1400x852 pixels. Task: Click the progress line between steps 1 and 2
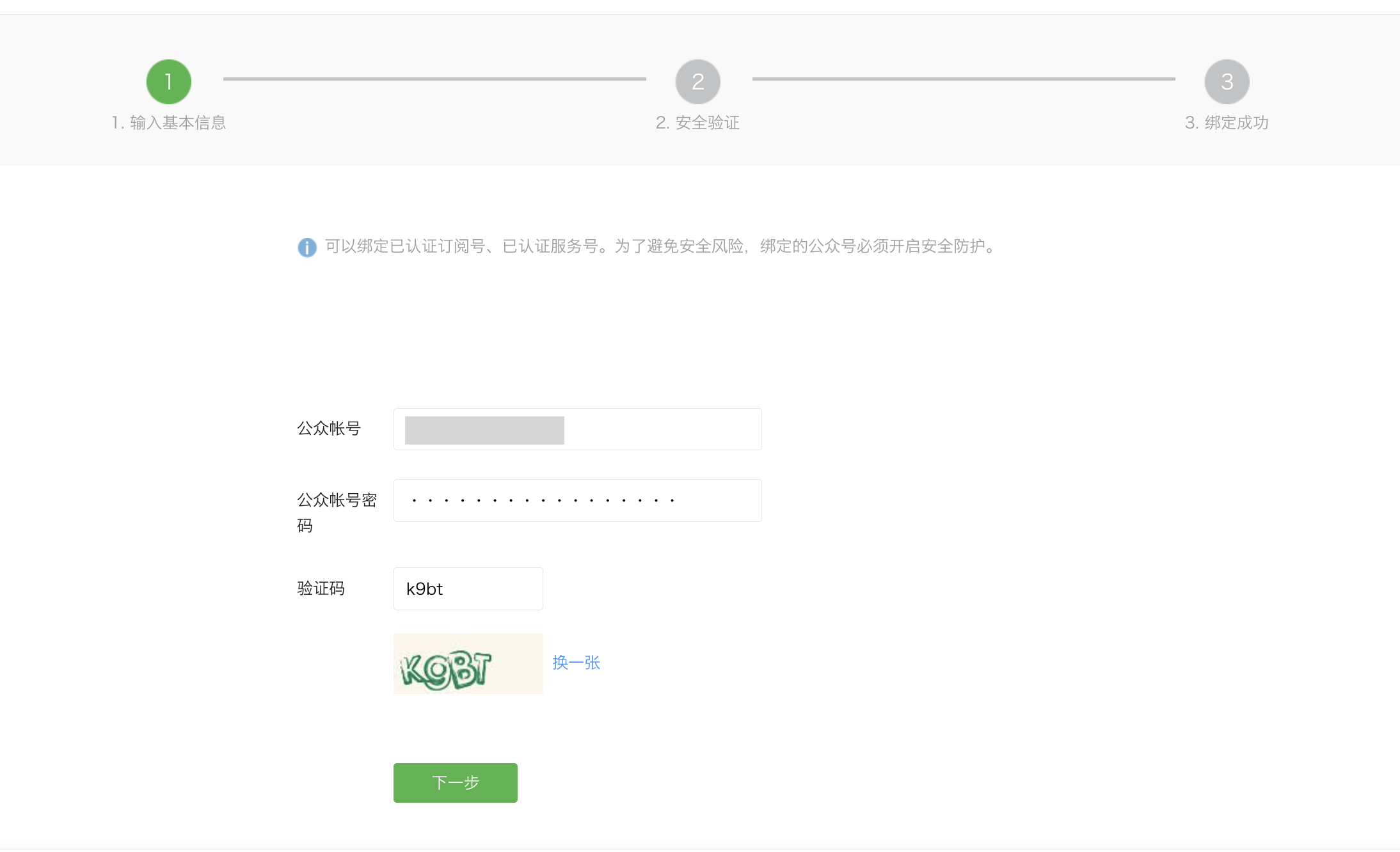tap(434, 79)
